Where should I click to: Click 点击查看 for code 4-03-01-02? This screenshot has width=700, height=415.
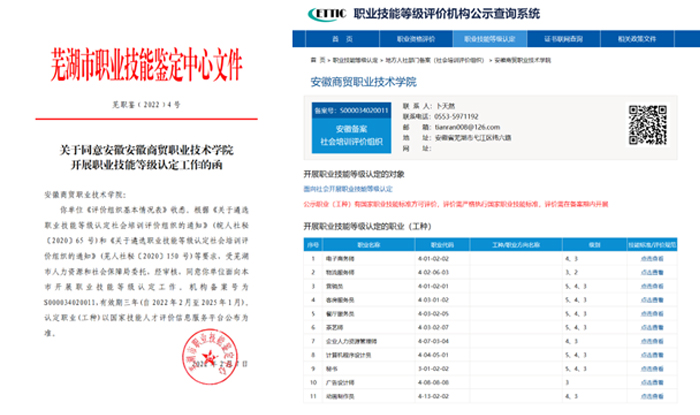point(652,300)
